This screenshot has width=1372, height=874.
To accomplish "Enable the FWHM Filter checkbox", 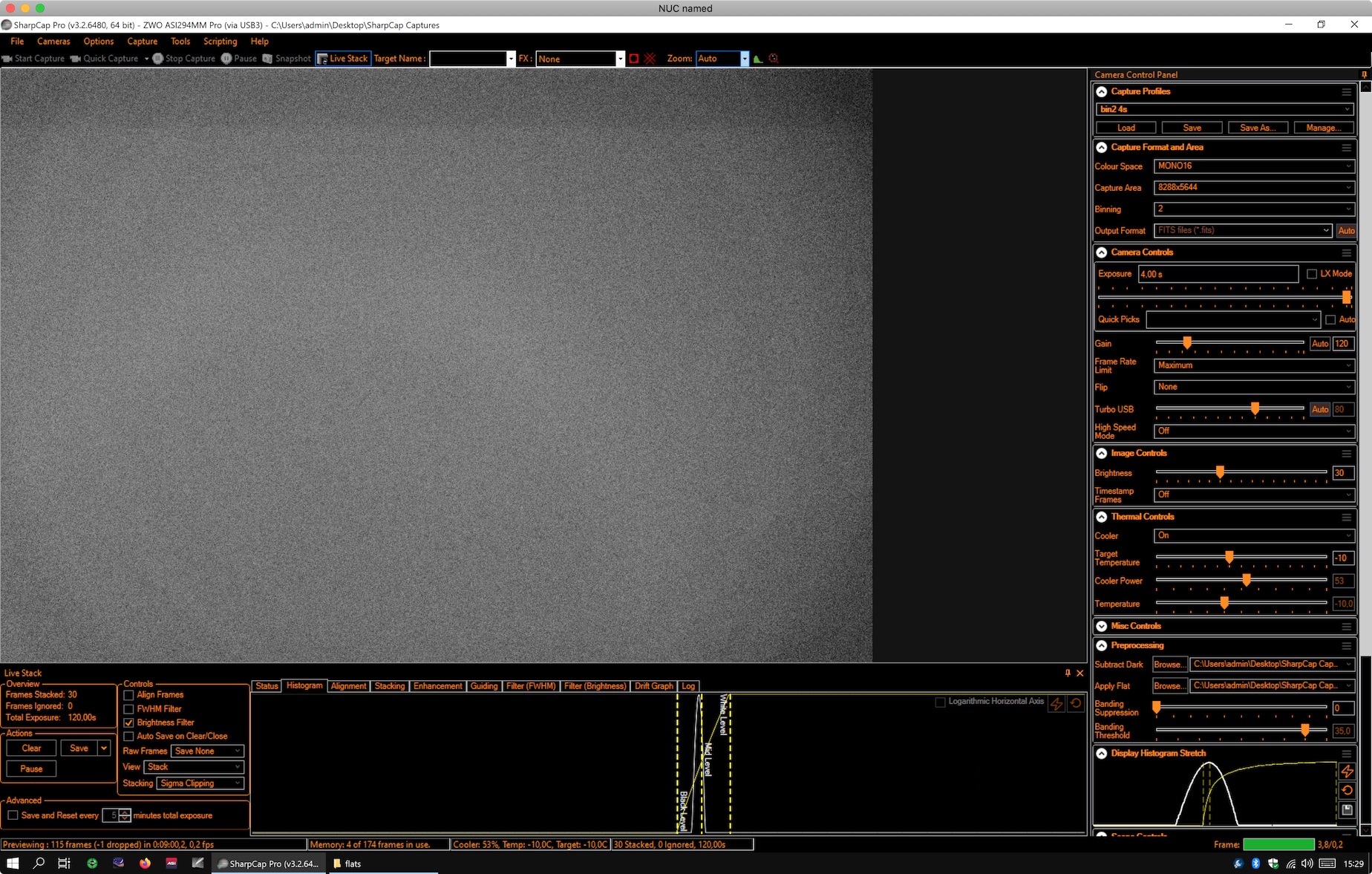I will coord(128,709).
